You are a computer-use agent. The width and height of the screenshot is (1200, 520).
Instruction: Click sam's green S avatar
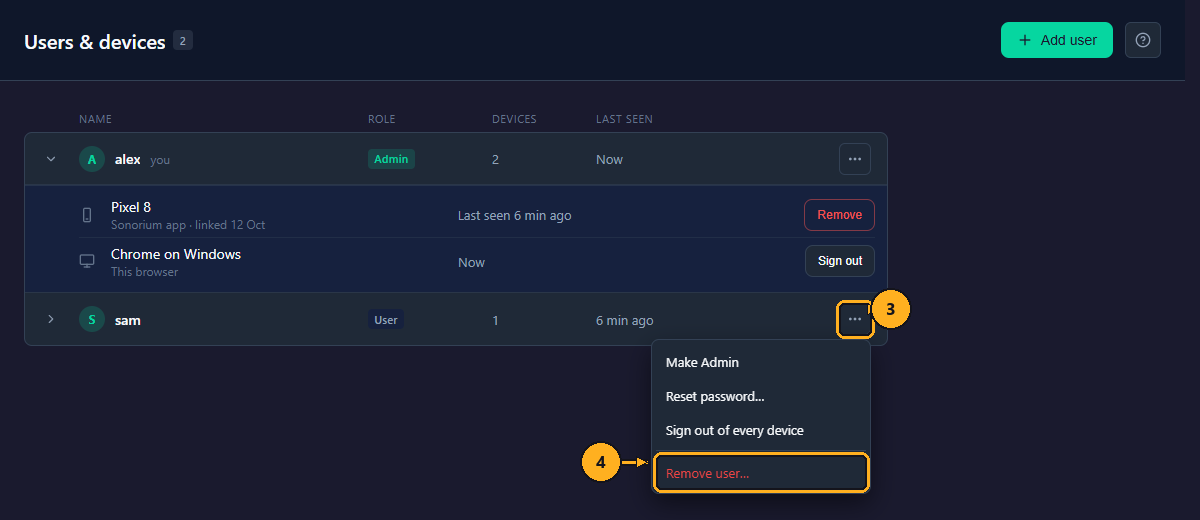(92, 320)
